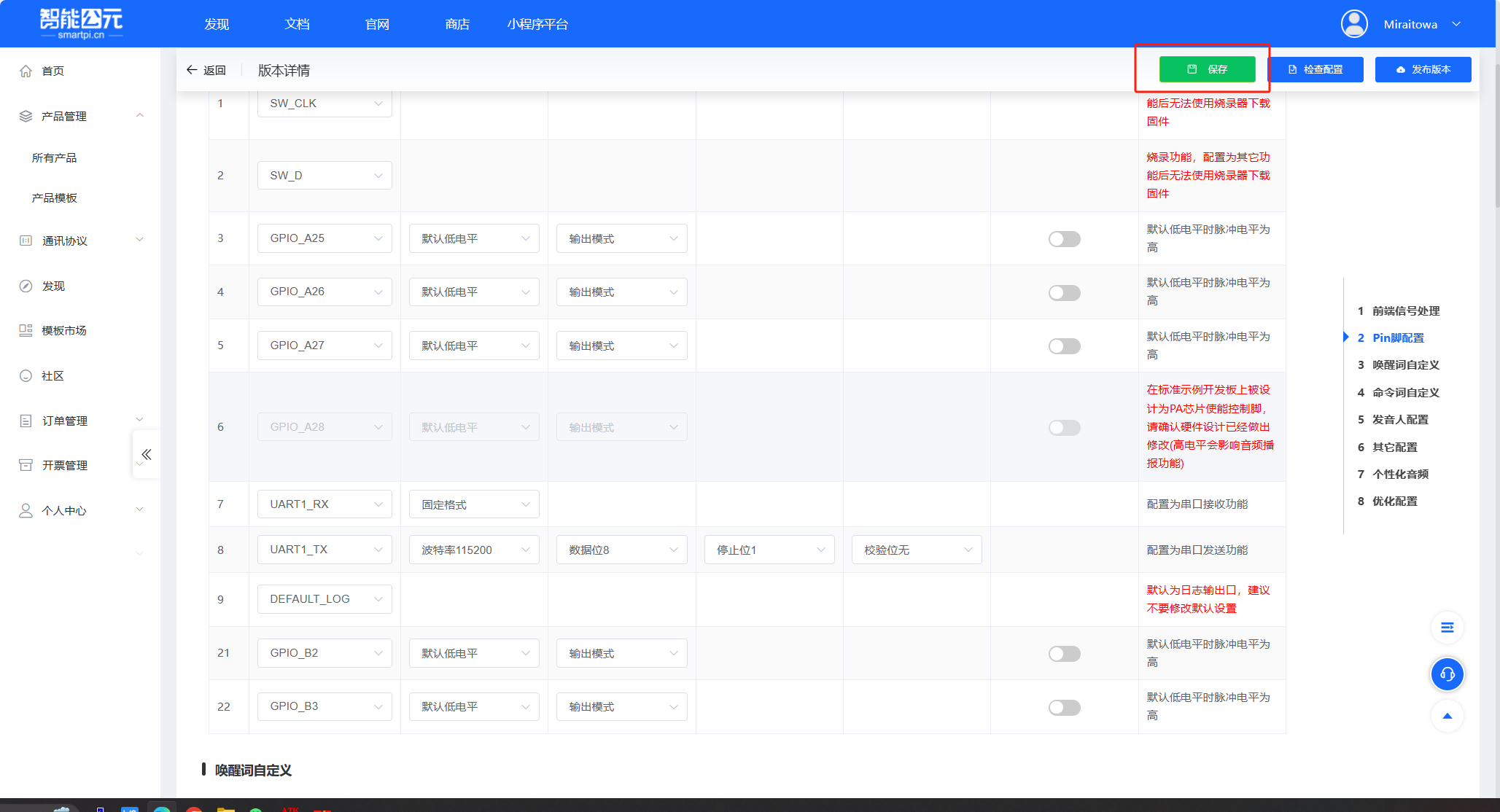Open the 固定格式 dropdown

pos(474,504)
